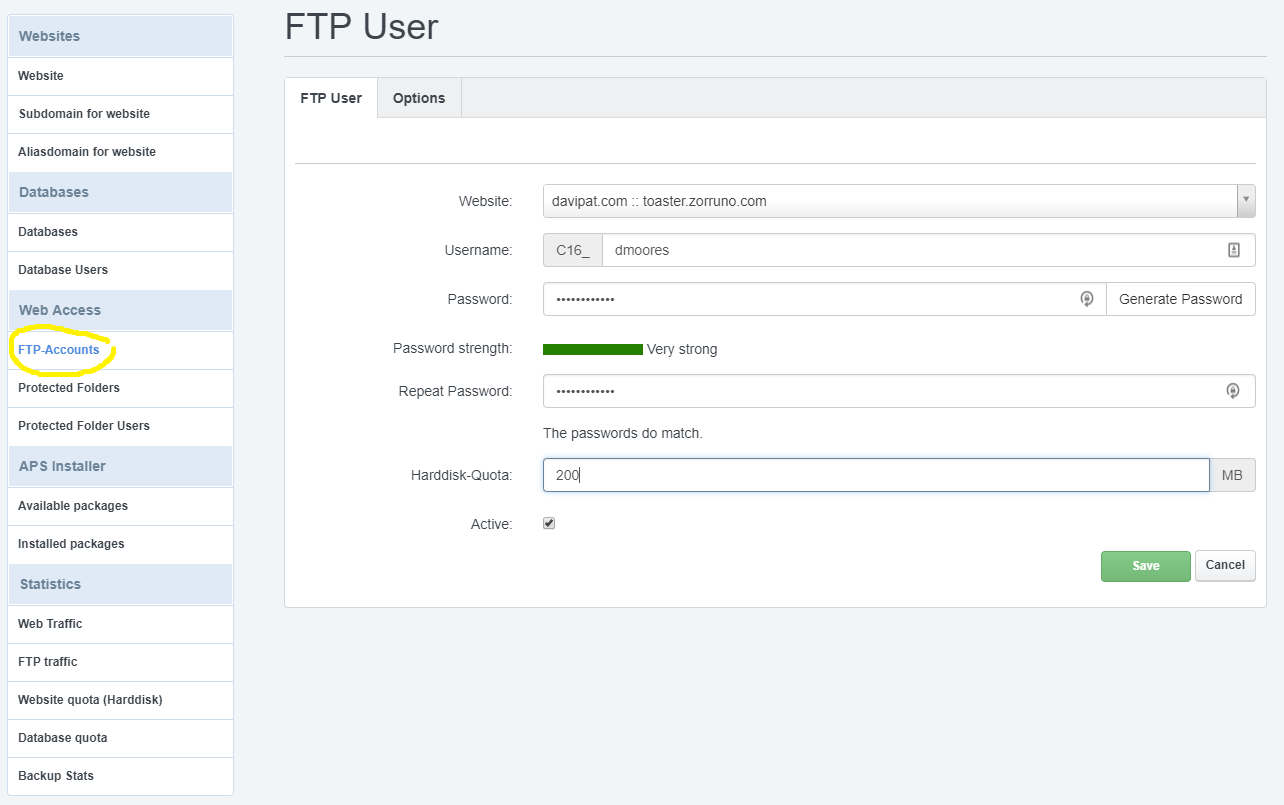This screenshot has width=1284, height=805.
Task: Click the Generate Password button
Action: [1180, 299]
